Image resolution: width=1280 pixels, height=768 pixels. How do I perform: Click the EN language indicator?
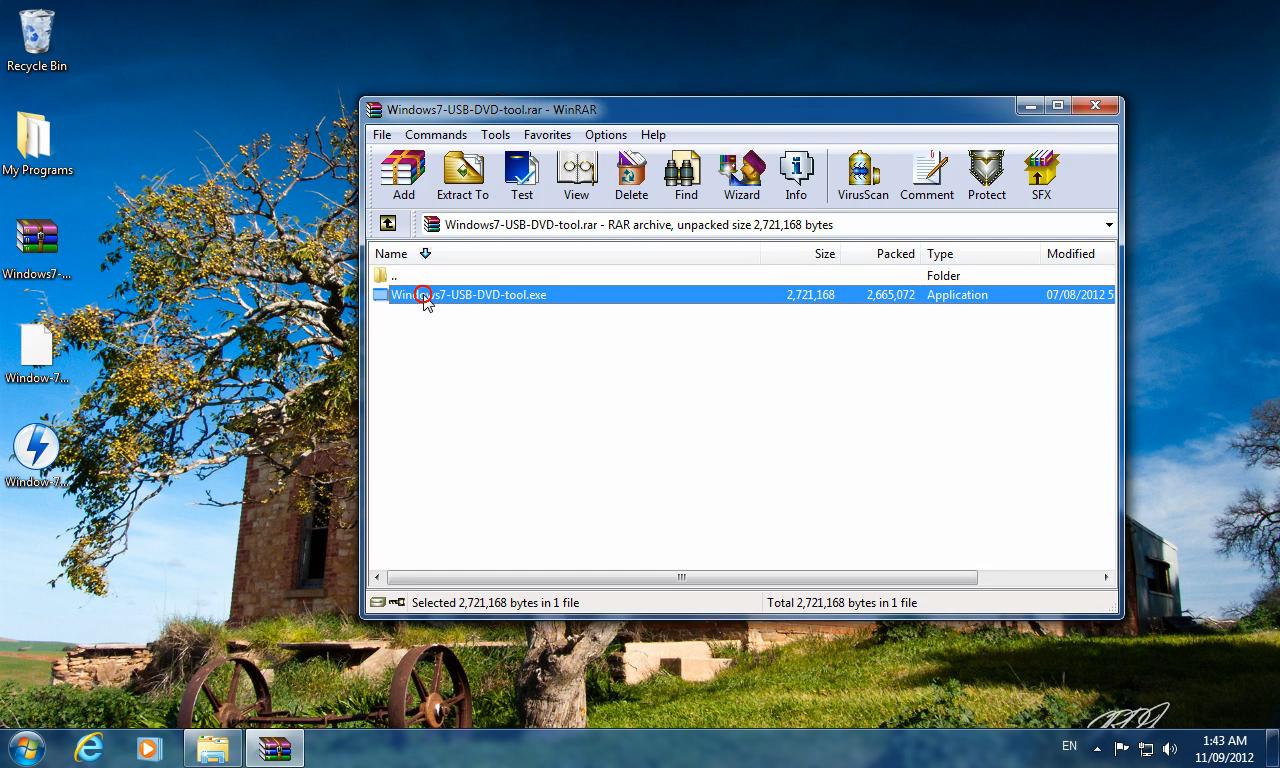pos(1069,746)
